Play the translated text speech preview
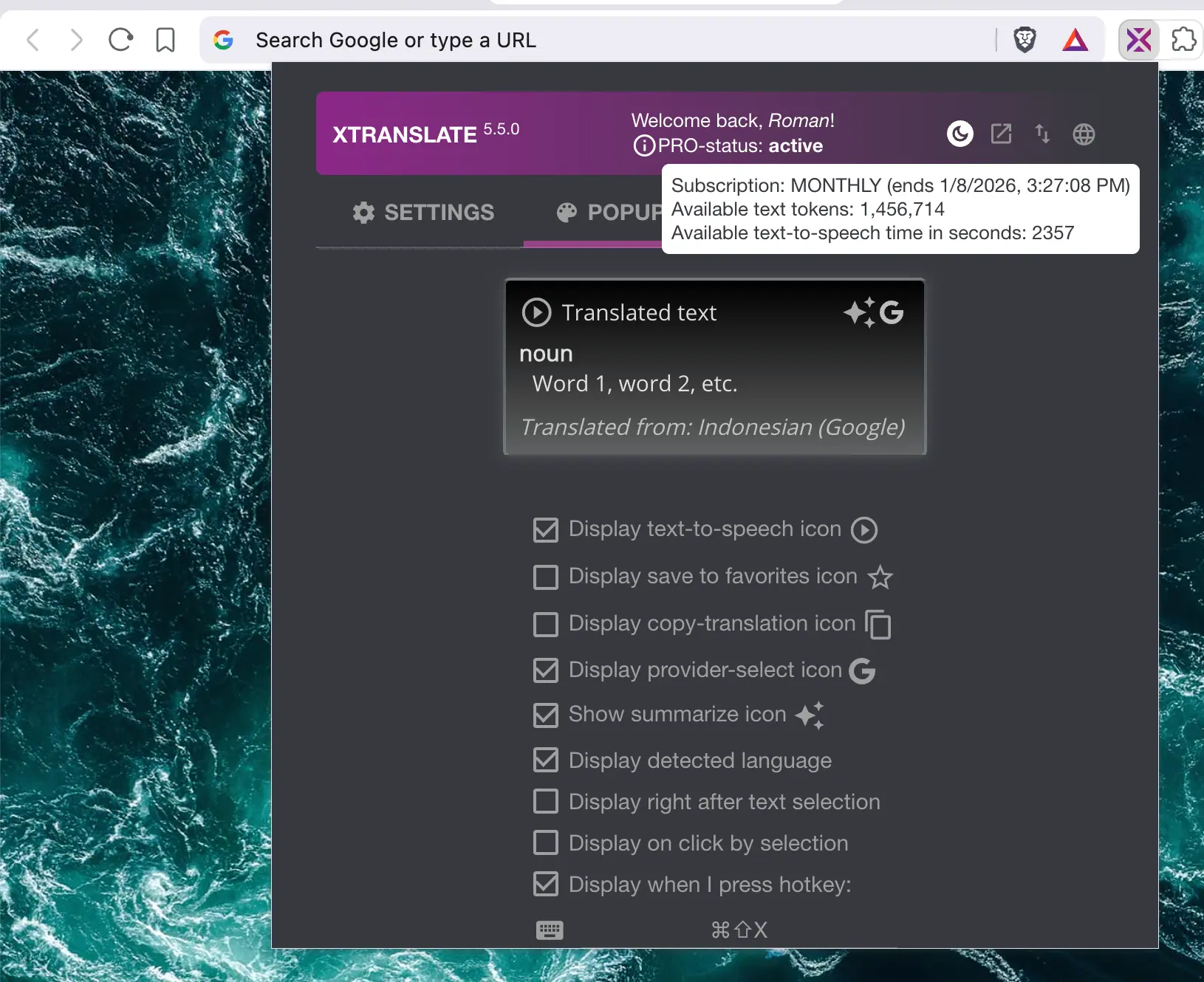Viewport: 1204px width, 982px height. [x=536, y=312]
